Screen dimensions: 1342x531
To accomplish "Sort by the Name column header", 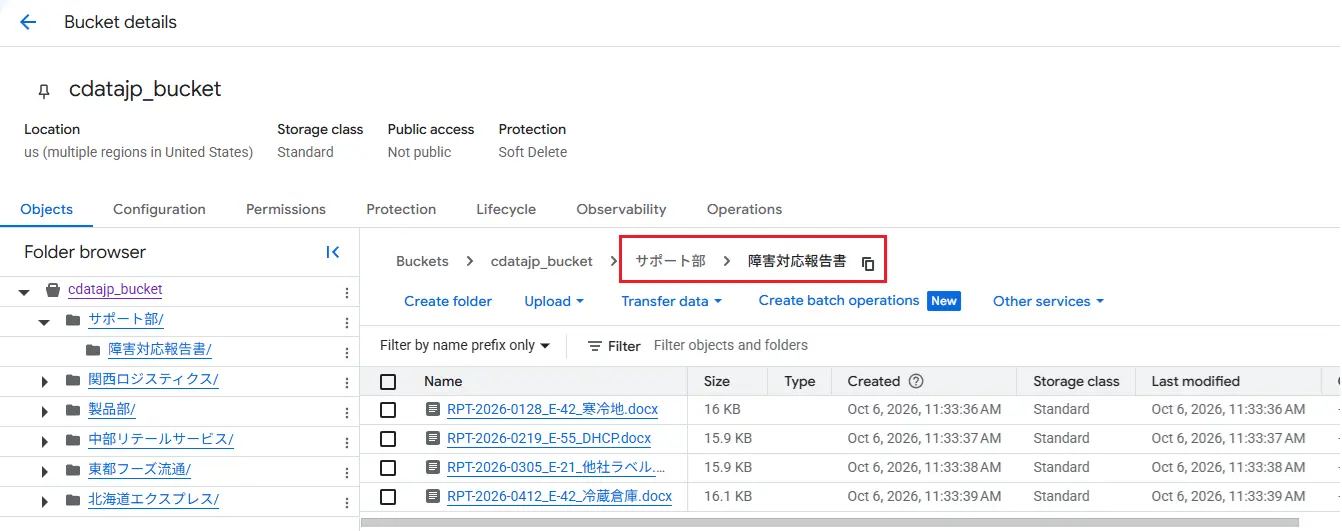I will (443, 381).
